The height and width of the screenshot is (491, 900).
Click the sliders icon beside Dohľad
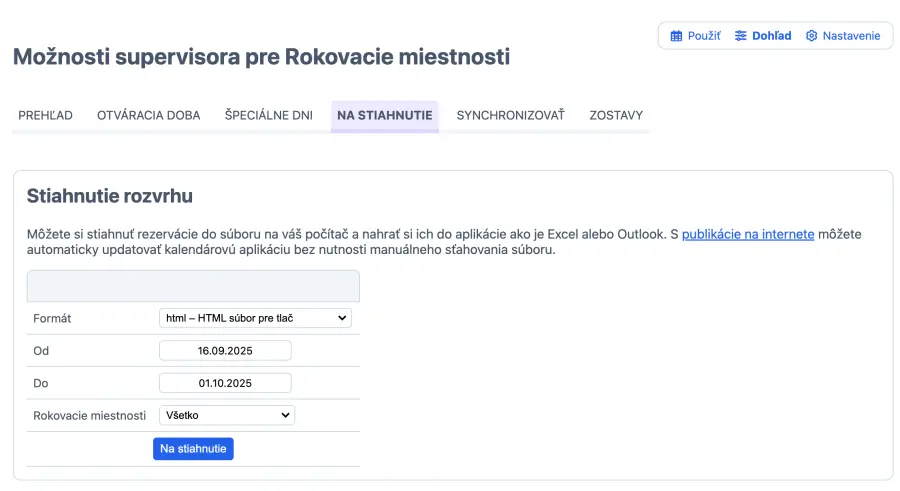[x=740, y=36]
